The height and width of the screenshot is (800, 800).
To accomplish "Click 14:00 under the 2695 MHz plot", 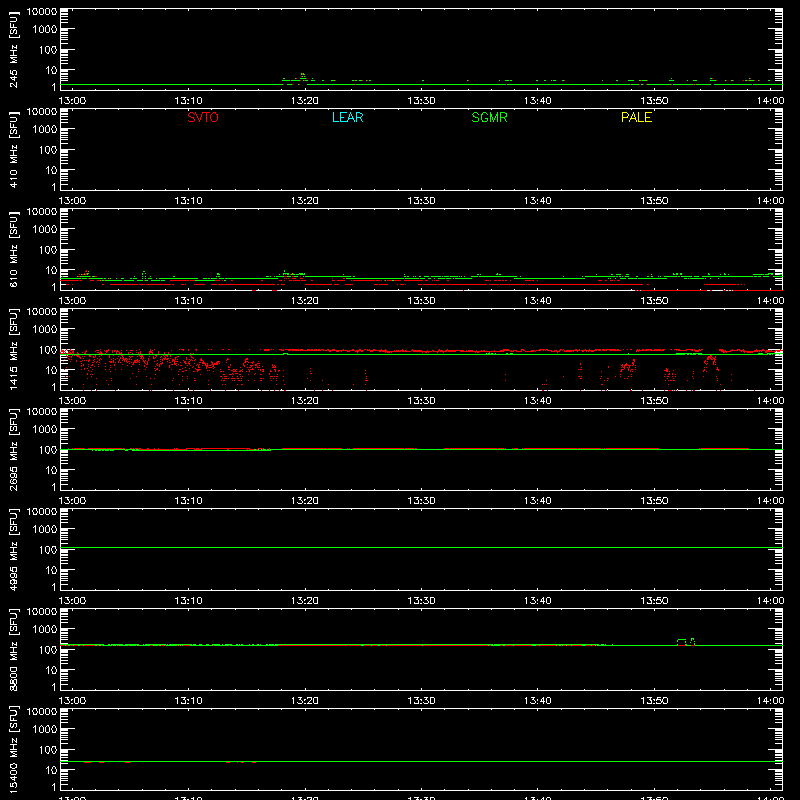I will pyautogui.click(x=770, y=501).
